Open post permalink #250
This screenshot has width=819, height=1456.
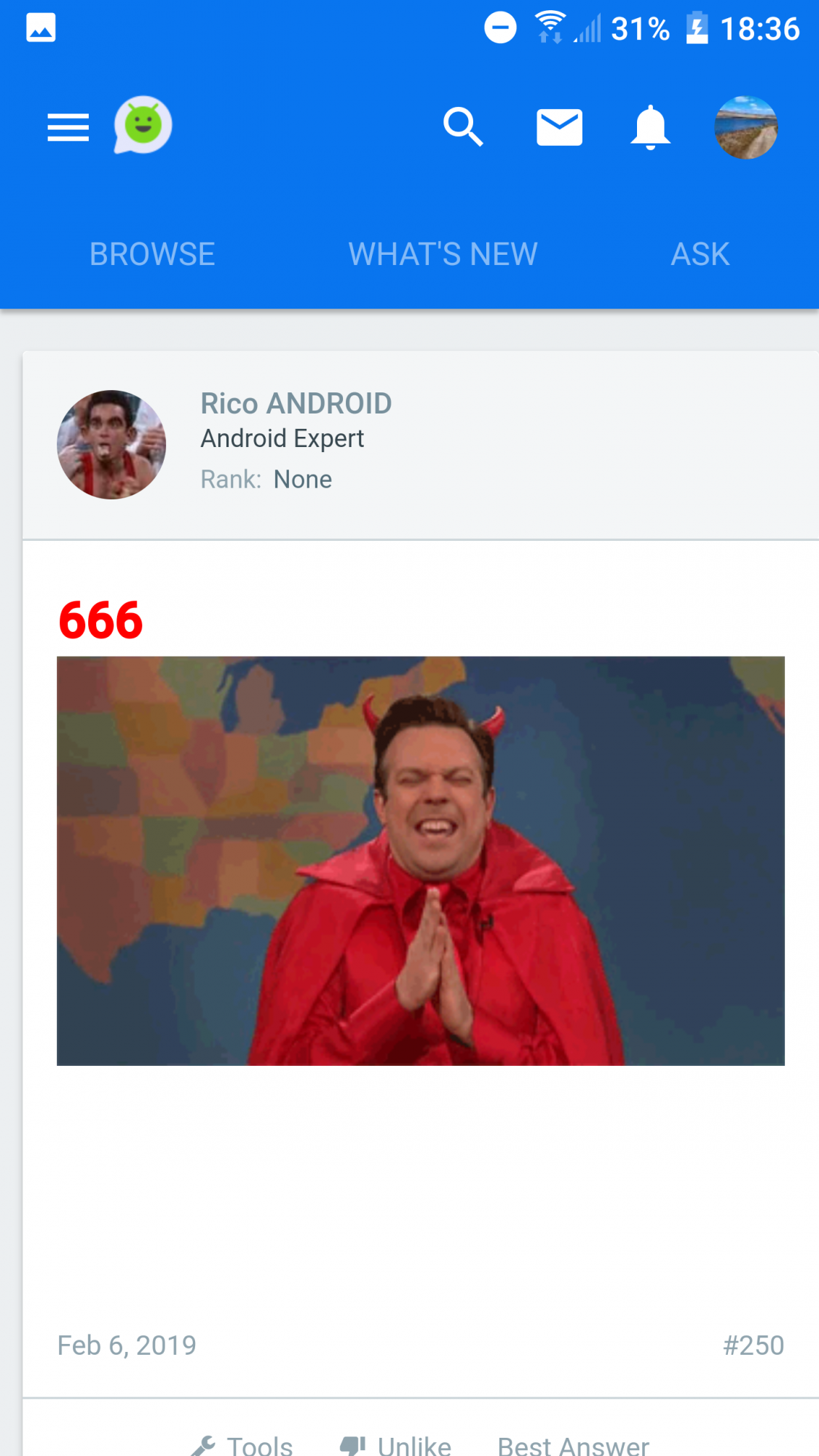(x=753, y=1345)
